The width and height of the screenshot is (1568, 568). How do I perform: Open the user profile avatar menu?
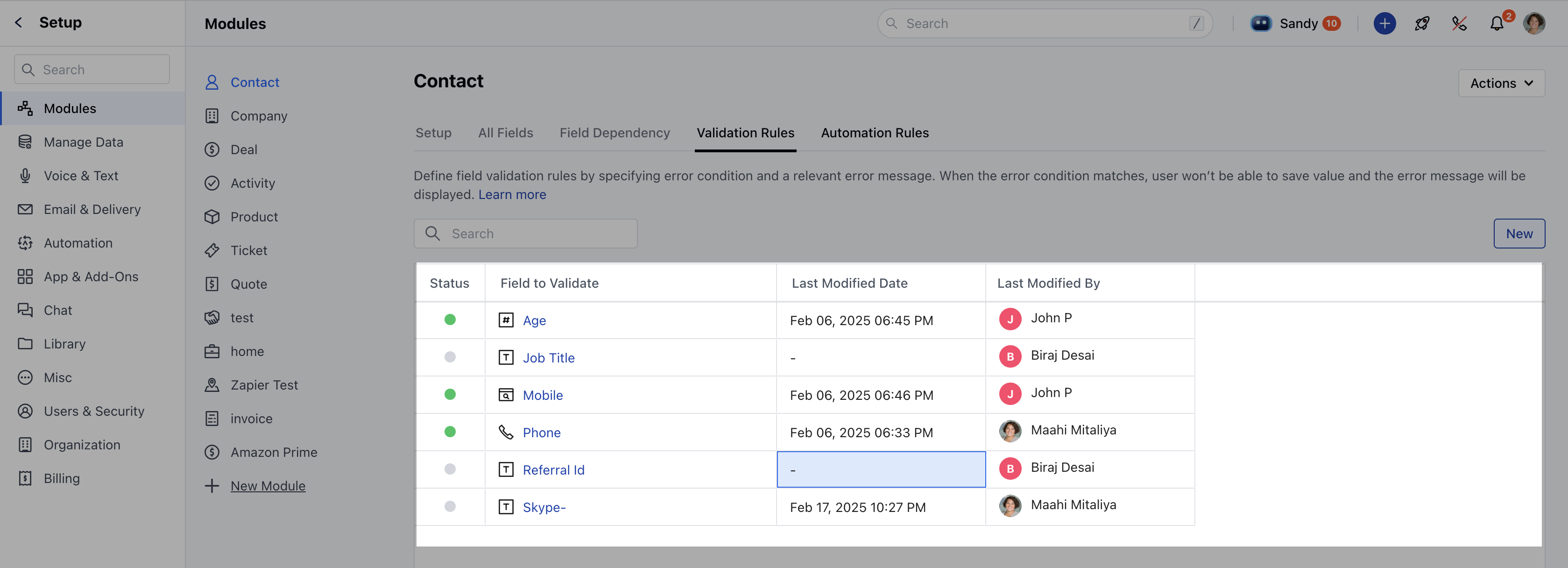tap(1534, 24)
